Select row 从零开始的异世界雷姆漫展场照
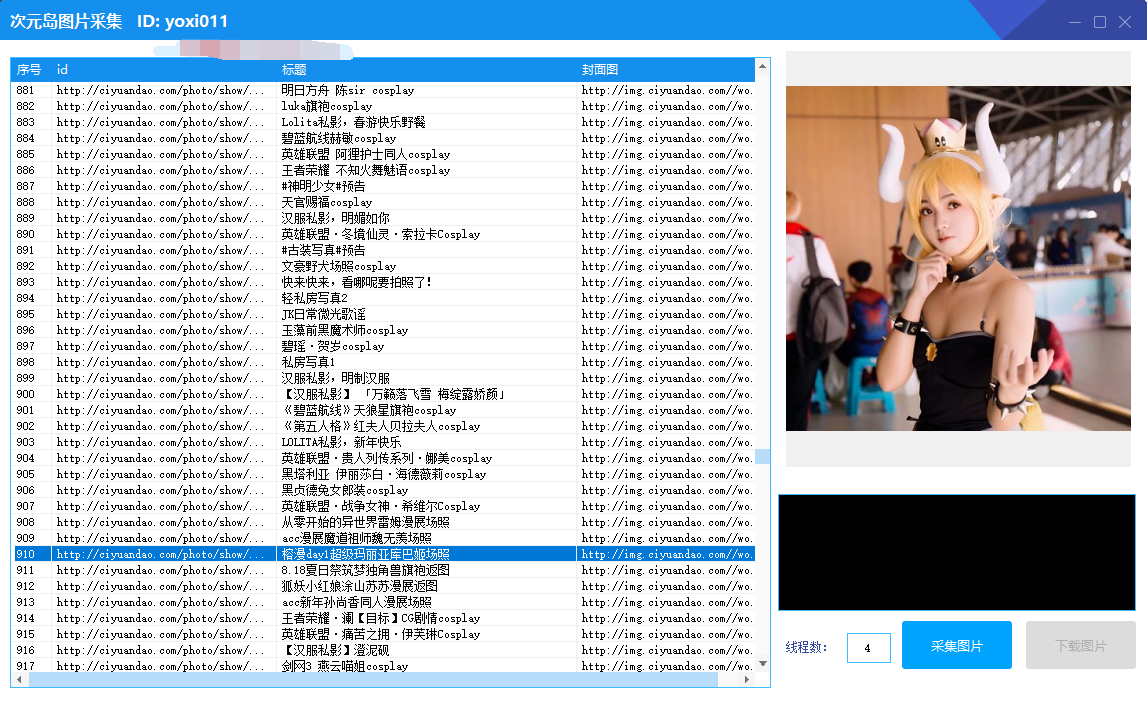Screen dimensions: 1147x701 [383, 522]
